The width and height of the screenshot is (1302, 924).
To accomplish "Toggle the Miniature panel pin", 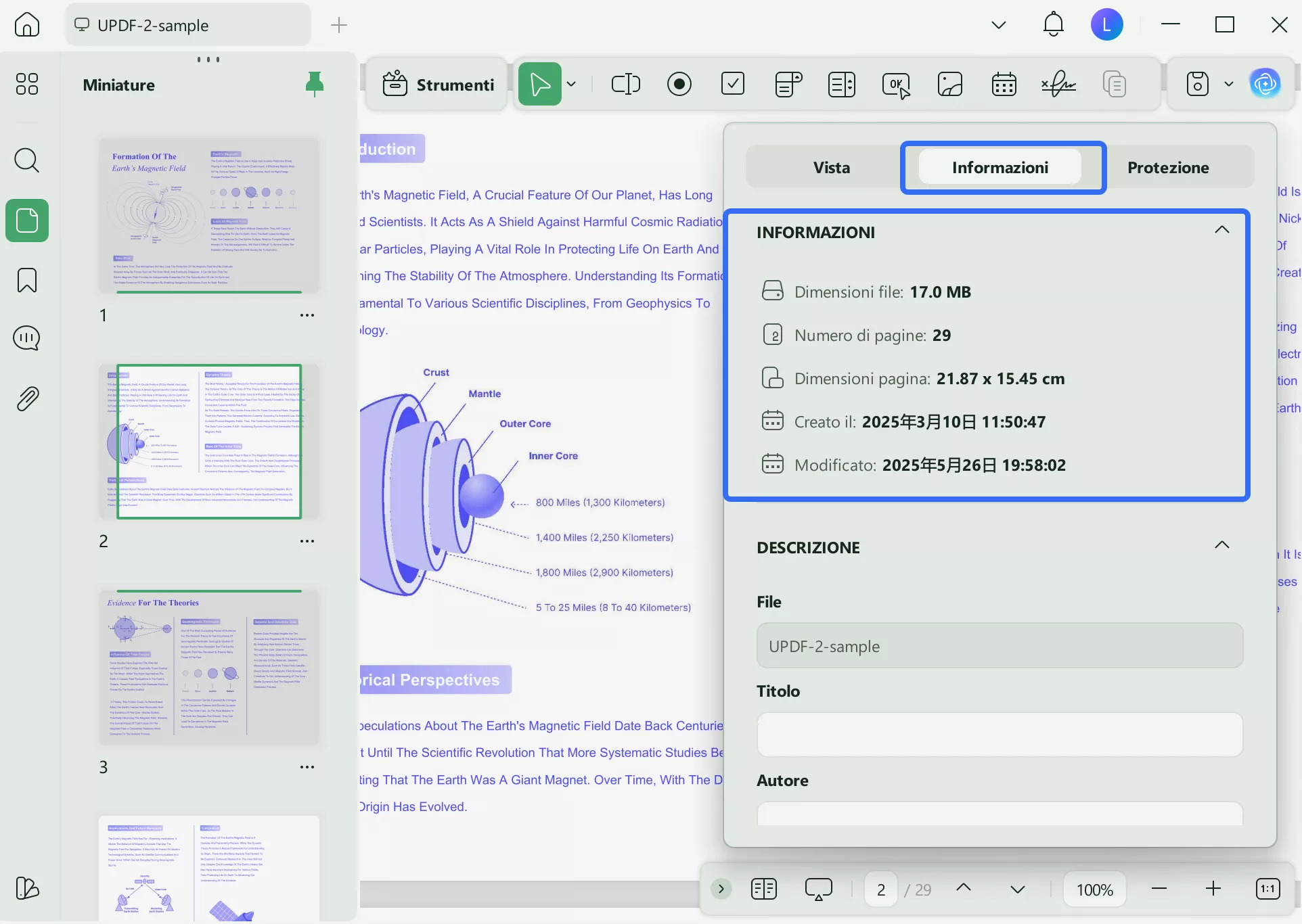I will point(315,85).
